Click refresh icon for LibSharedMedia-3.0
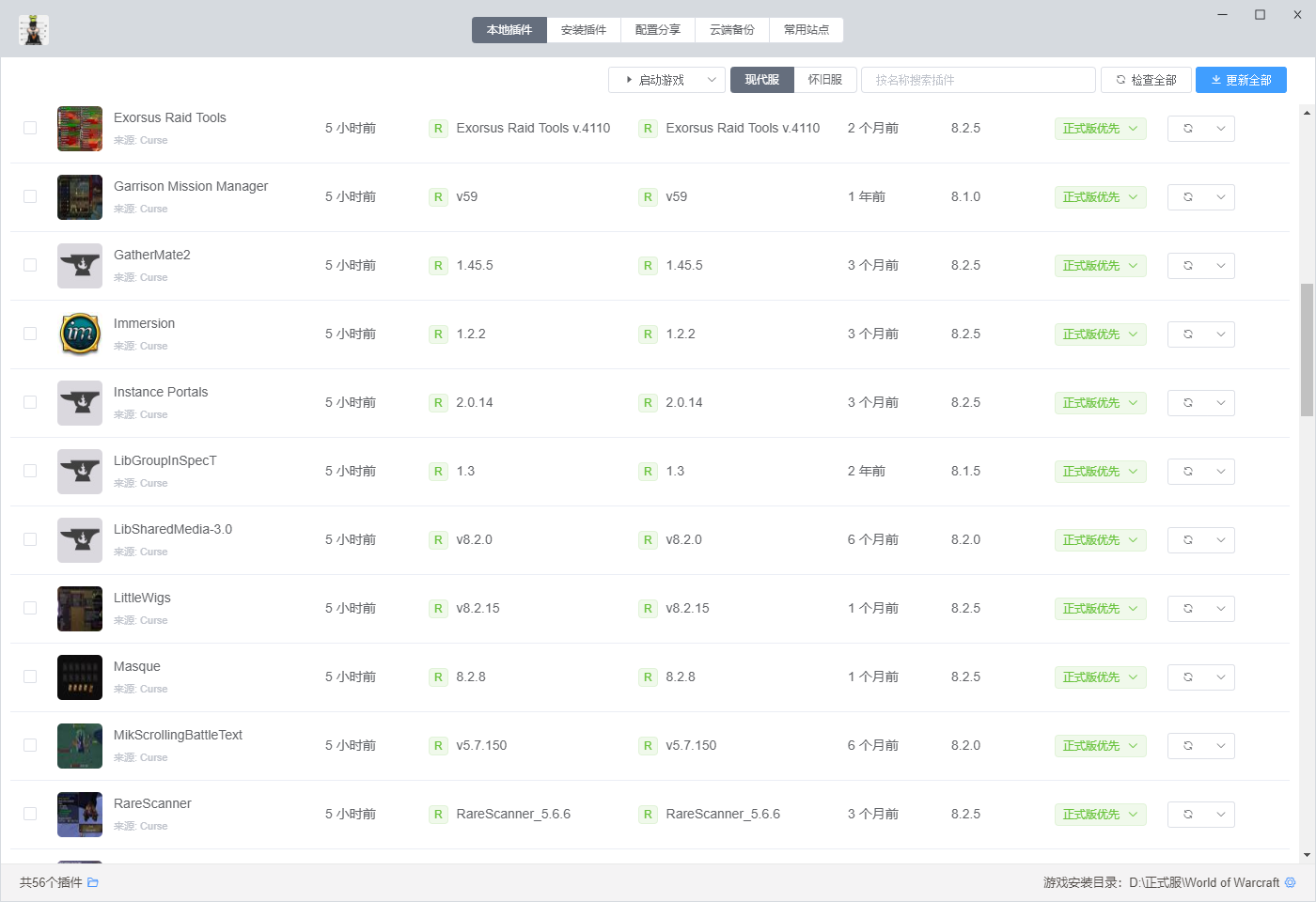This screenshot has width=1316, height=902. 1188,540
